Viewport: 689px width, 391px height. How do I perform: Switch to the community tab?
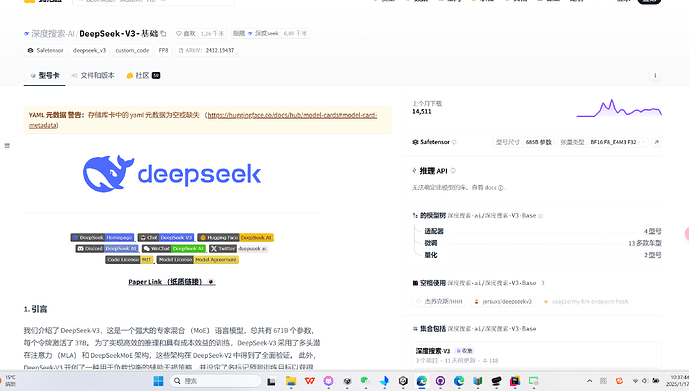pyautogui.click(x=143, y=76)
